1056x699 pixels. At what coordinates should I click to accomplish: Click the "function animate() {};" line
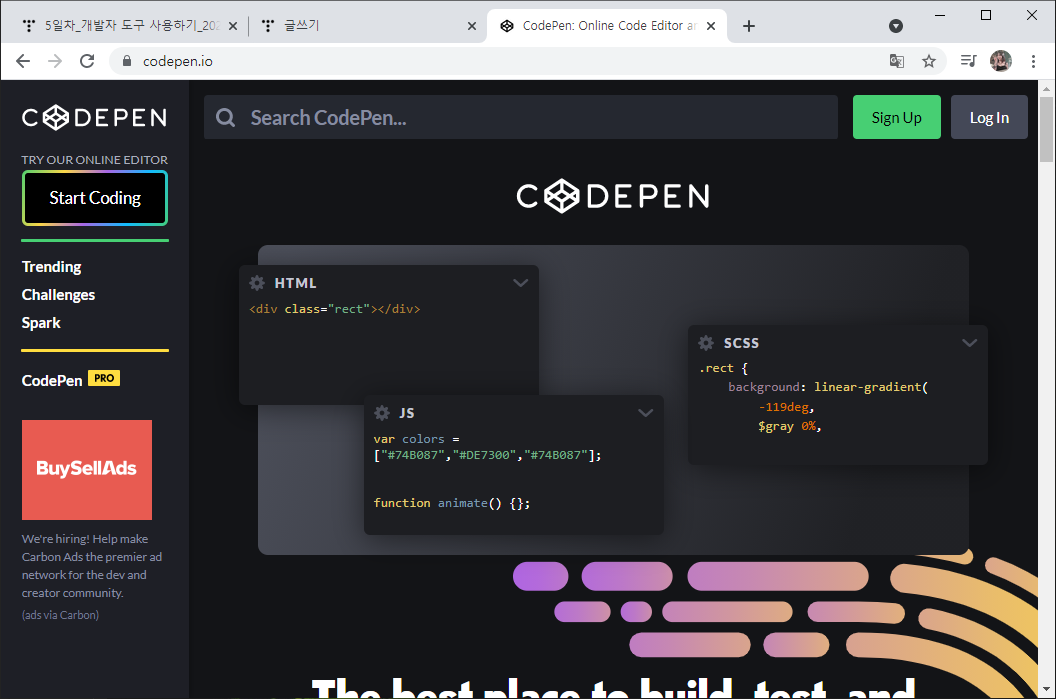coord(452,503)
